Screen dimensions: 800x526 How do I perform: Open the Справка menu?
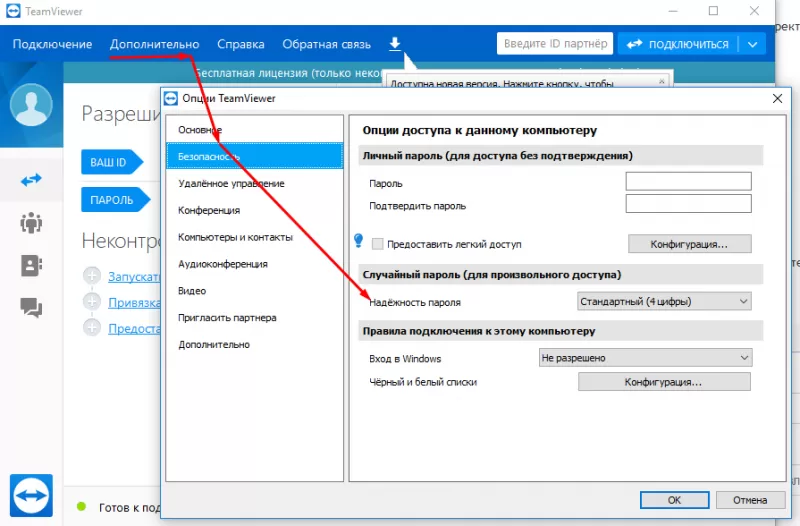pos(241,44)
